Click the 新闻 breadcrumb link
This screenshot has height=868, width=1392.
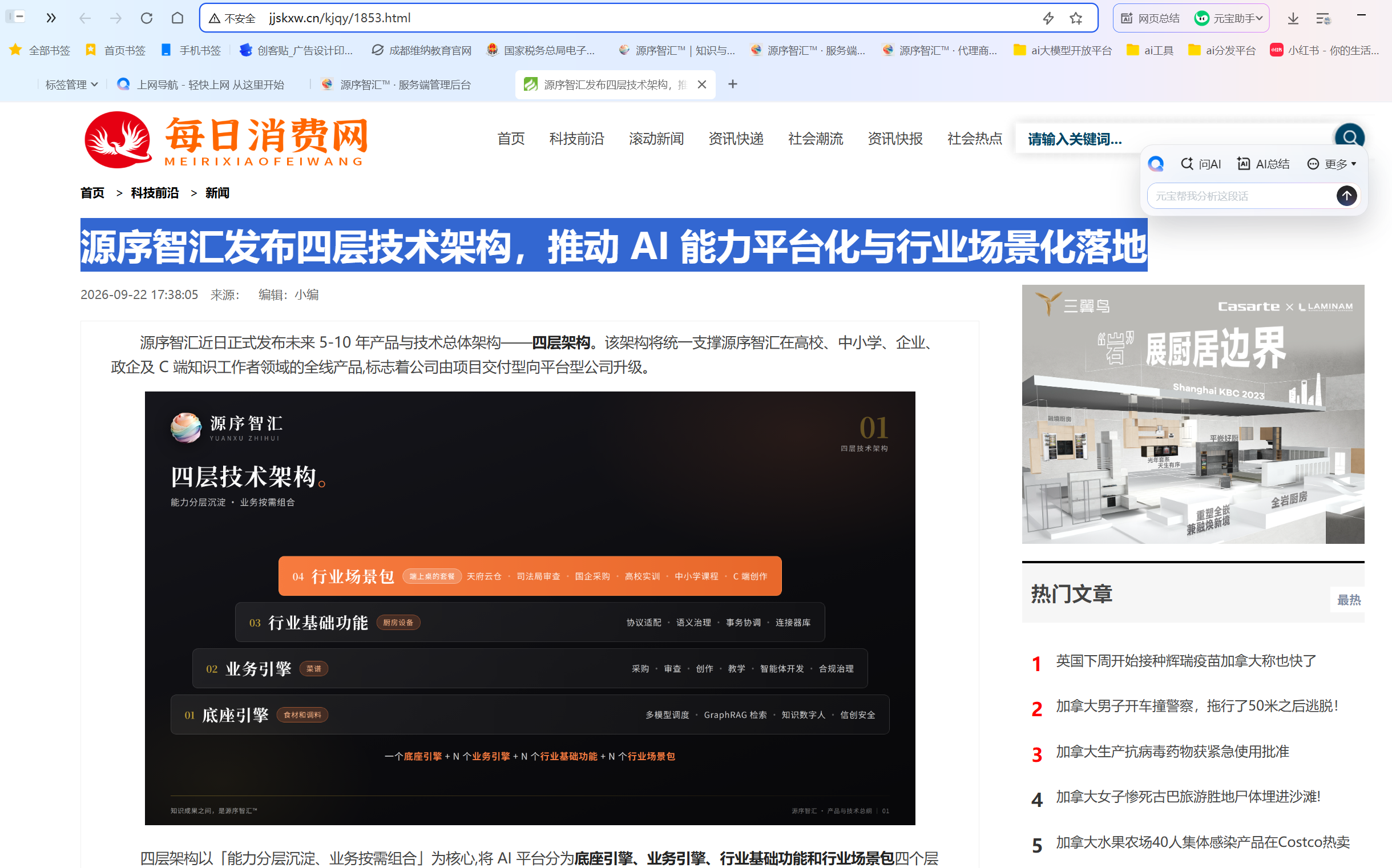click(217, 193)
